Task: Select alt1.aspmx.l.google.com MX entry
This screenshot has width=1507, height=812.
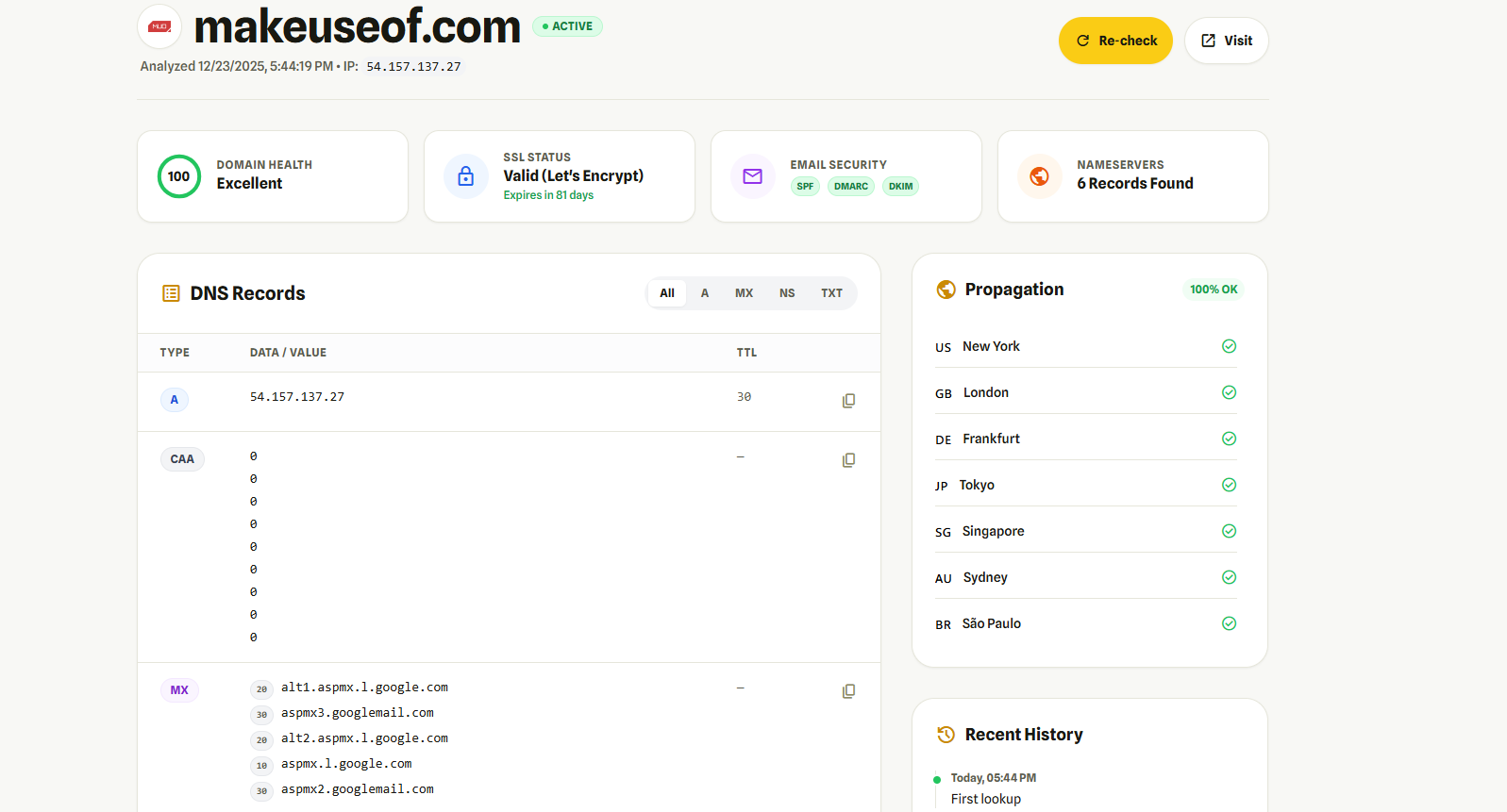Action: 364,688
